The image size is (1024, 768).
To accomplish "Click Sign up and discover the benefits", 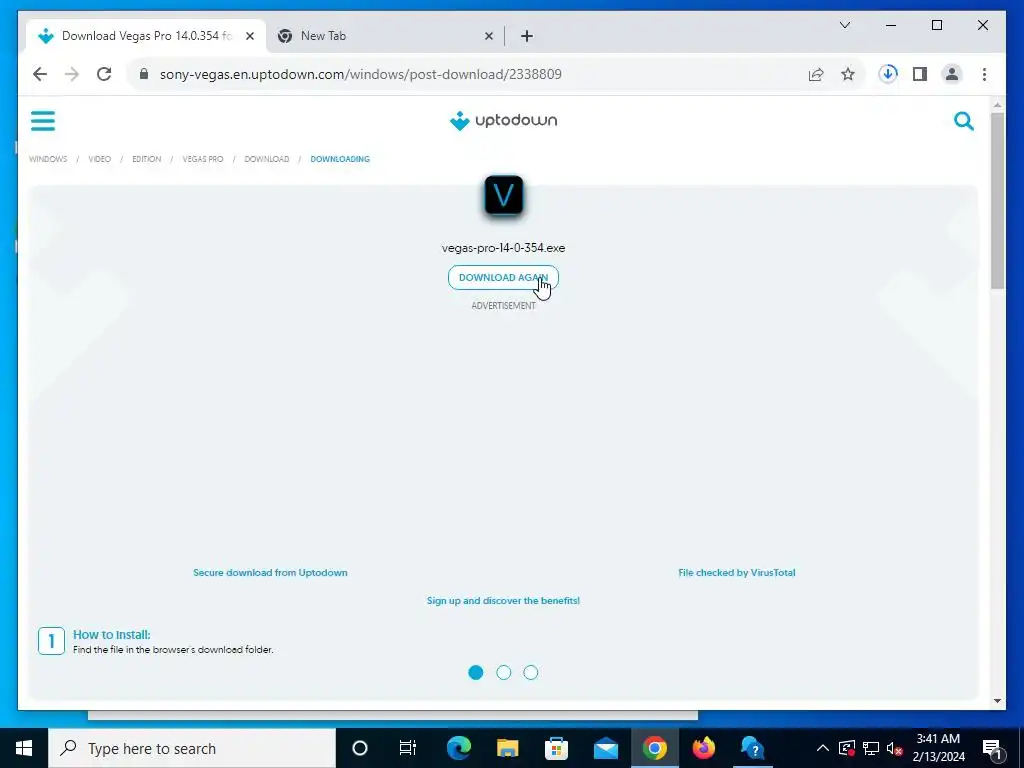I will pyautogui.click(x=503, y=601).
